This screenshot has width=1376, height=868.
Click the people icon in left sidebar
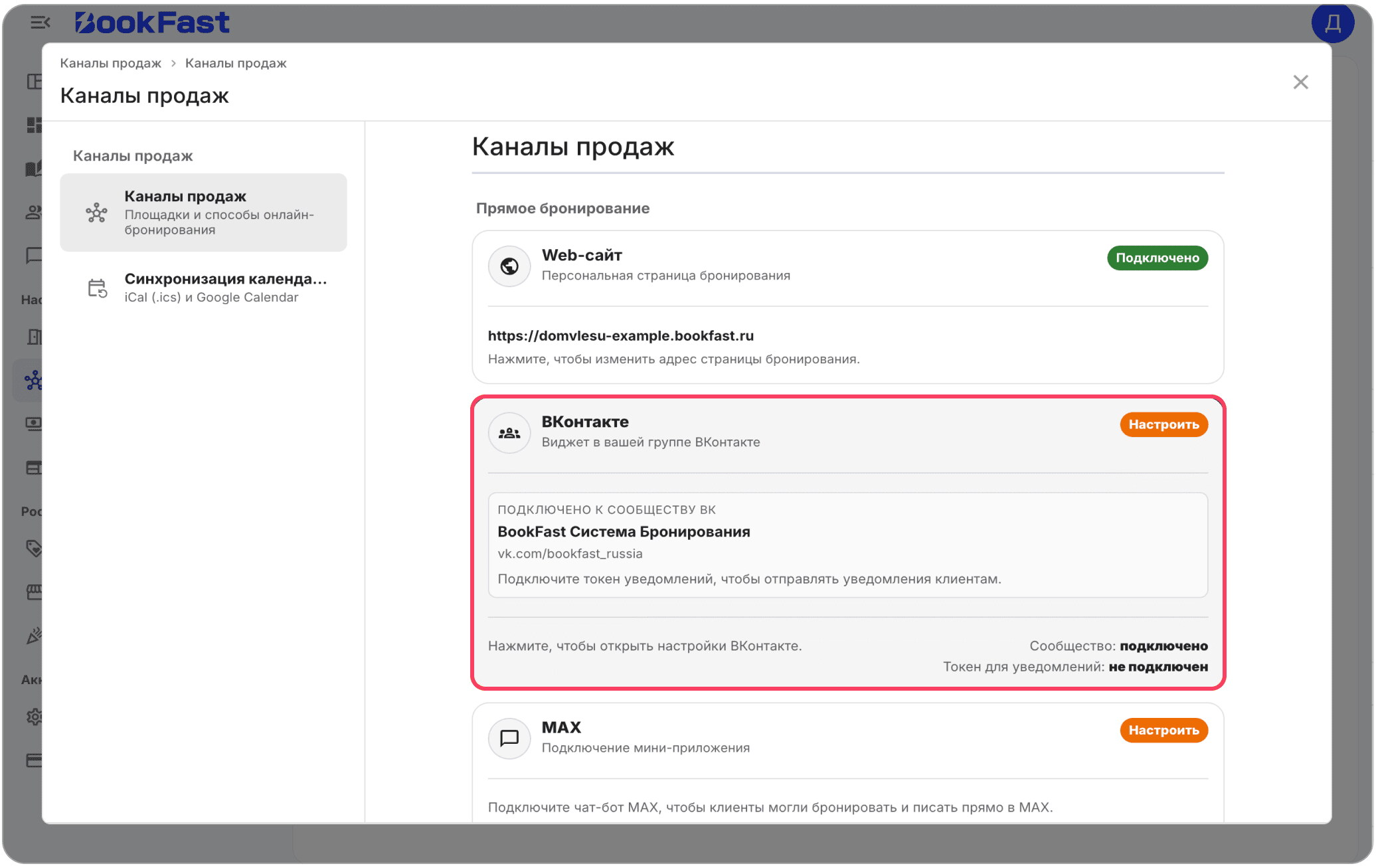coord(34,213)
